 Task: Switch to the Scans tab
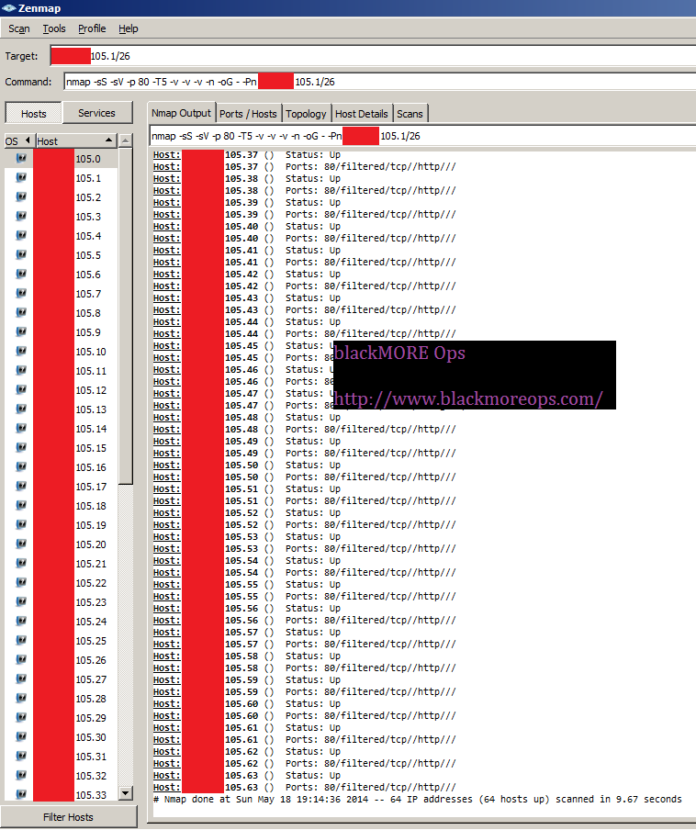410,114
